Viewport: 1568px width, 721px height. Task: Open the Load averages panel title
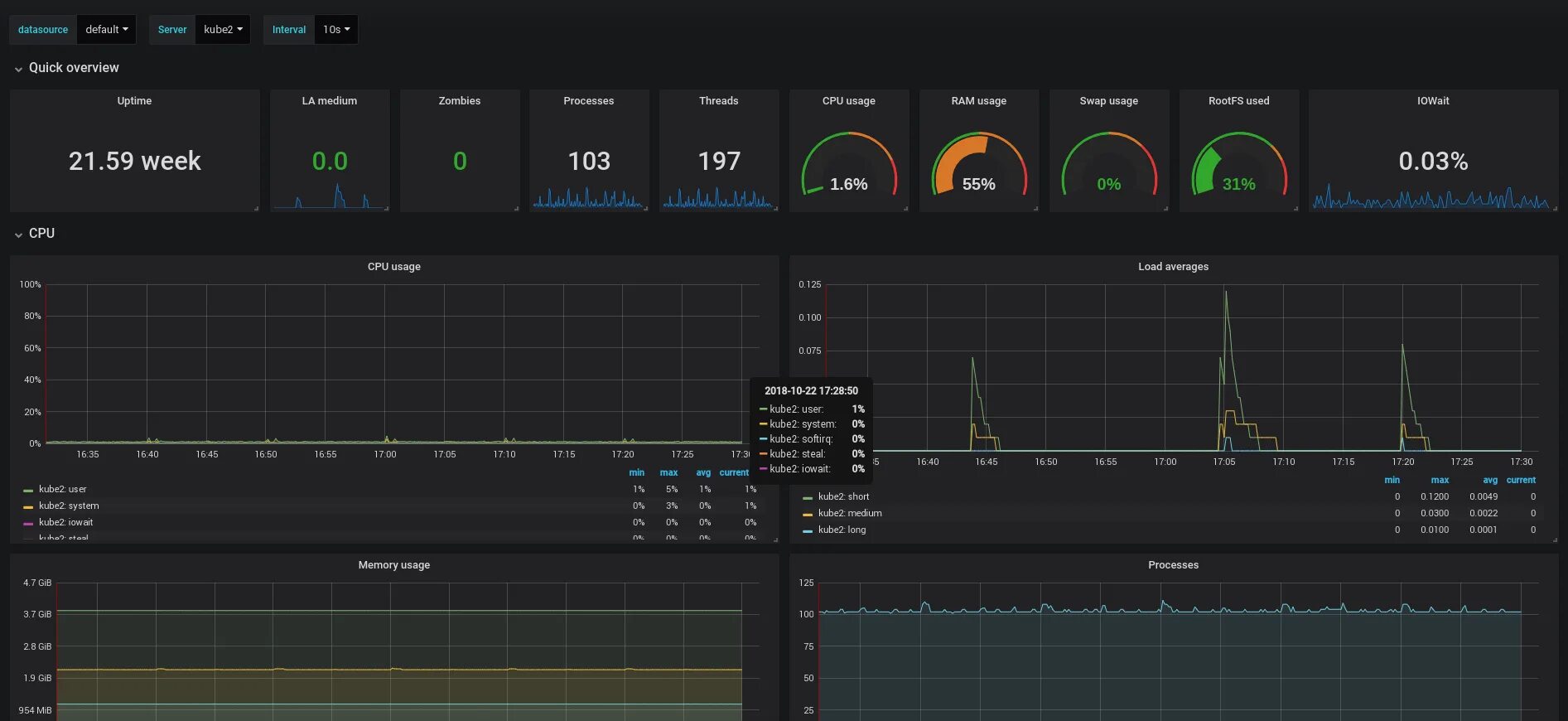pos(1174,267)
